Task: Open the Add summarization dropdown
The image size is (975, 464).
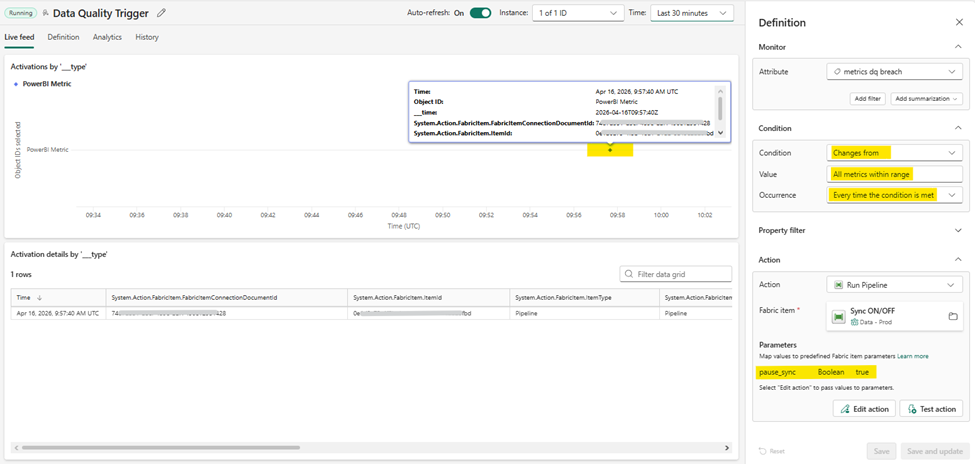Action: (926, 98)
